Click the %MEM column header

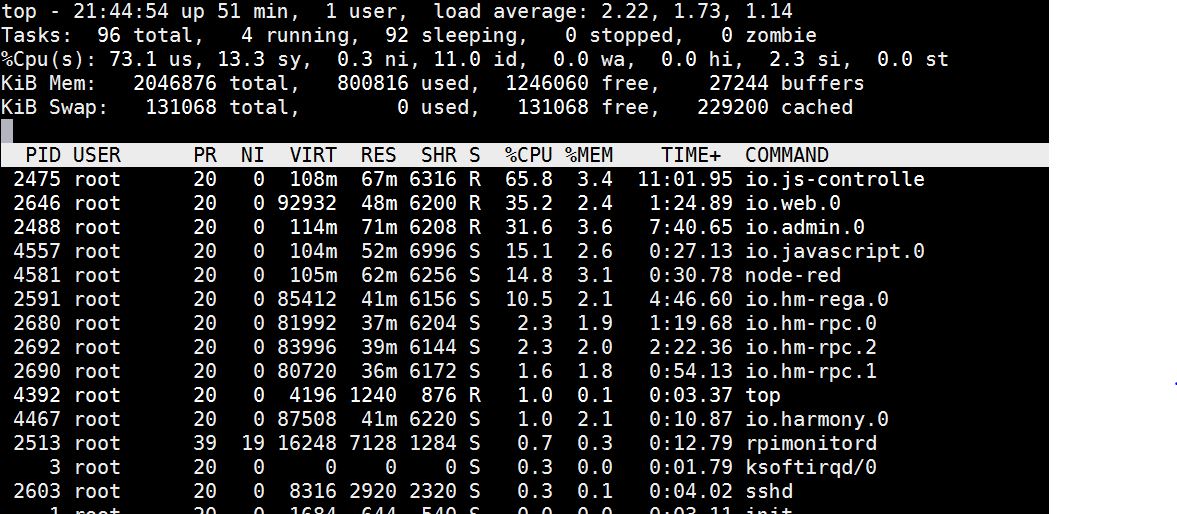(x=589, y=155)
